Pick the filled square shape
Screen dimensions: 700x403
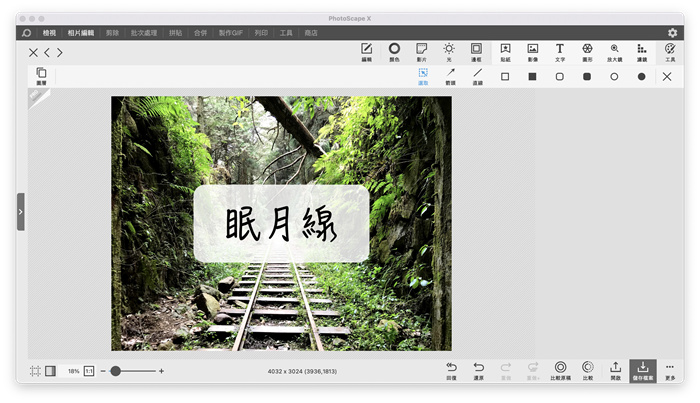[532, 76]
